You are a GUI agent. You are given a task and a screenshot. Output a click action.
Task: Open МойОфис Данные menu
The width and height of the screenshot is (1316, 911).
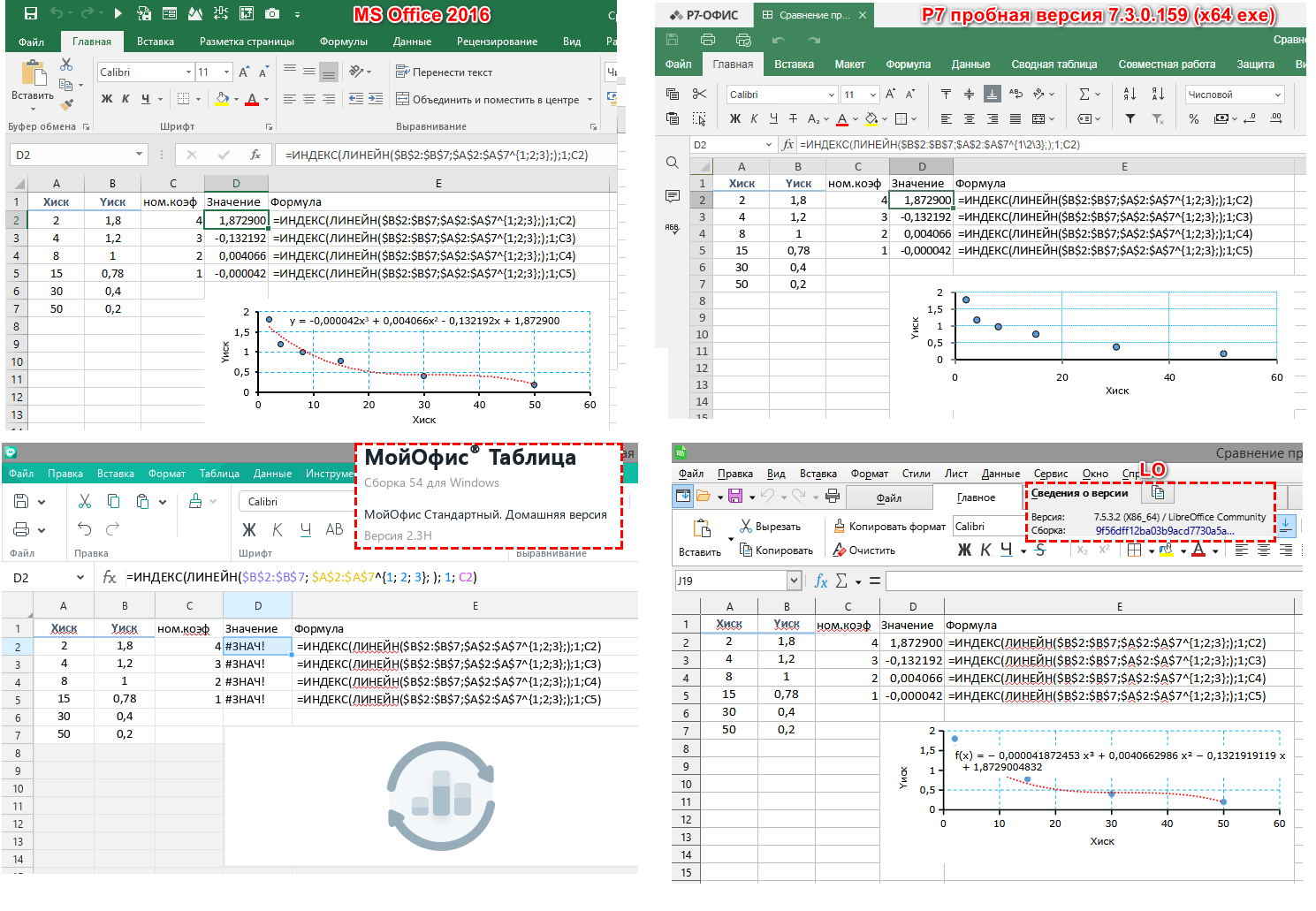[x=272, y=474]
